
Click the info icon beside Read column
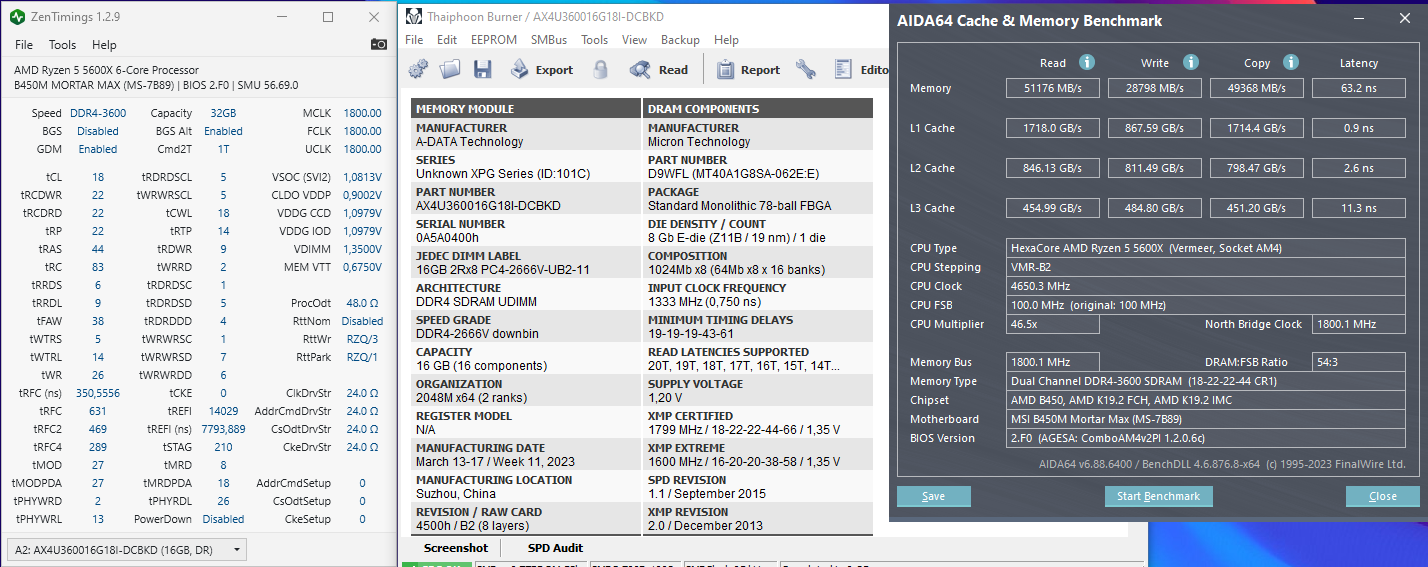(x=1086, y=62)
